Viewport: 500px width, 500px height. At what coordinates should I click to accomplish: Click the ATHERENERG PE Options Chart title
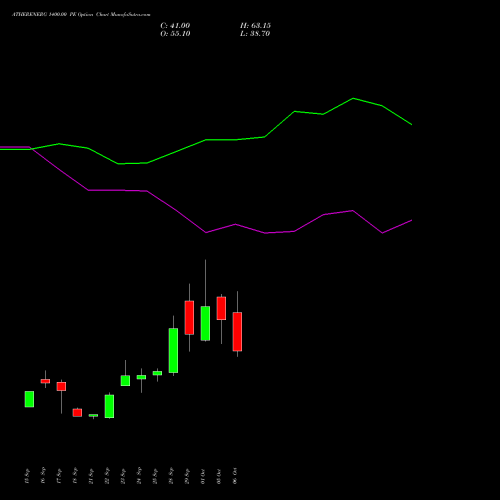click(x=81, y=15)
